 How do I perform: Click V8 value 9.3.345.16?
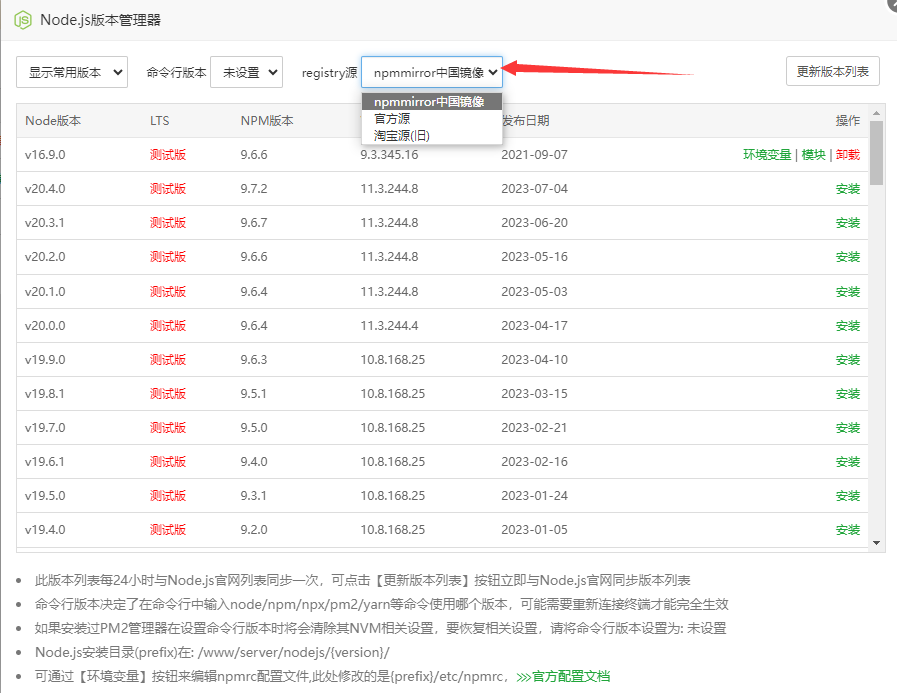(389, 155)
